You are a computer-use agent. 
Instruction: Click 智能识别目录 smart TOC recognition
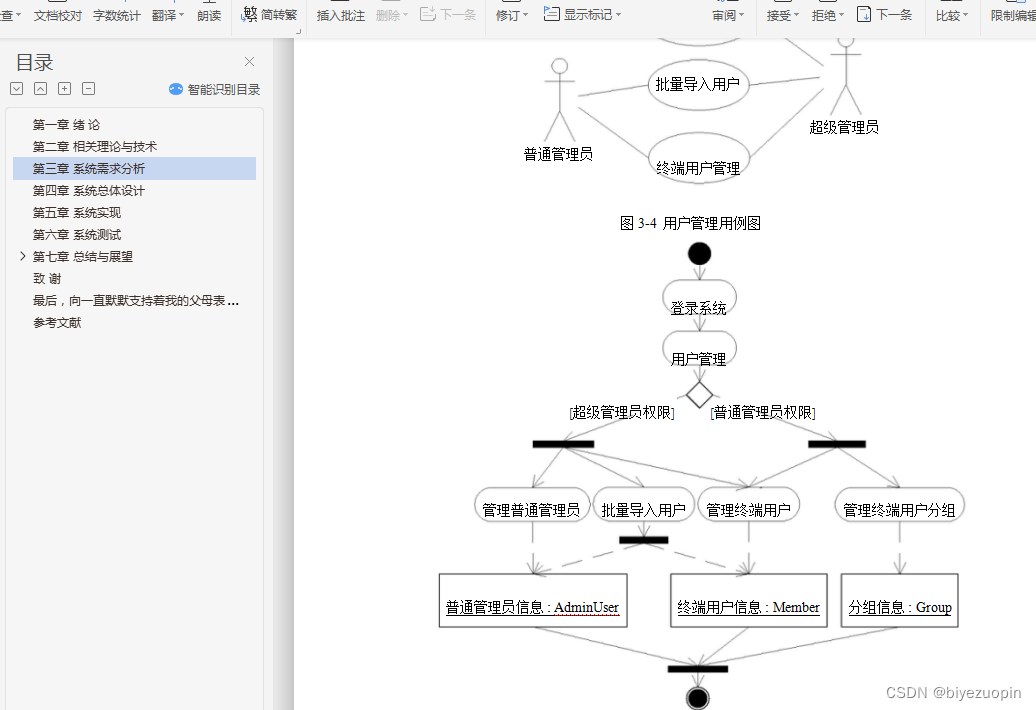213,89
